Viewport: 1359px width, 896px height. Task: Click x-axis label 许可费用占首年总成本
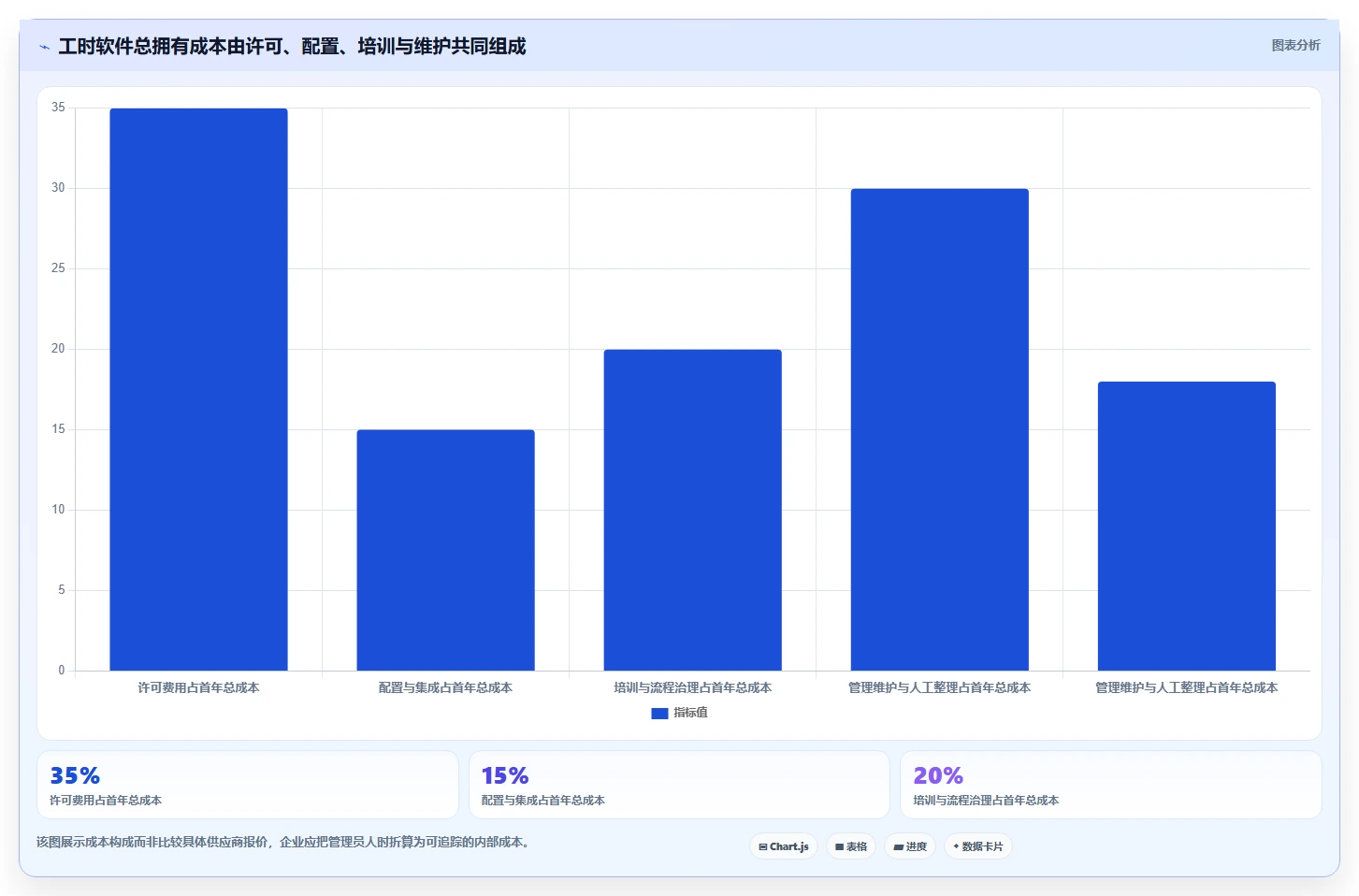pyautogui.click(x=198, y=687)
